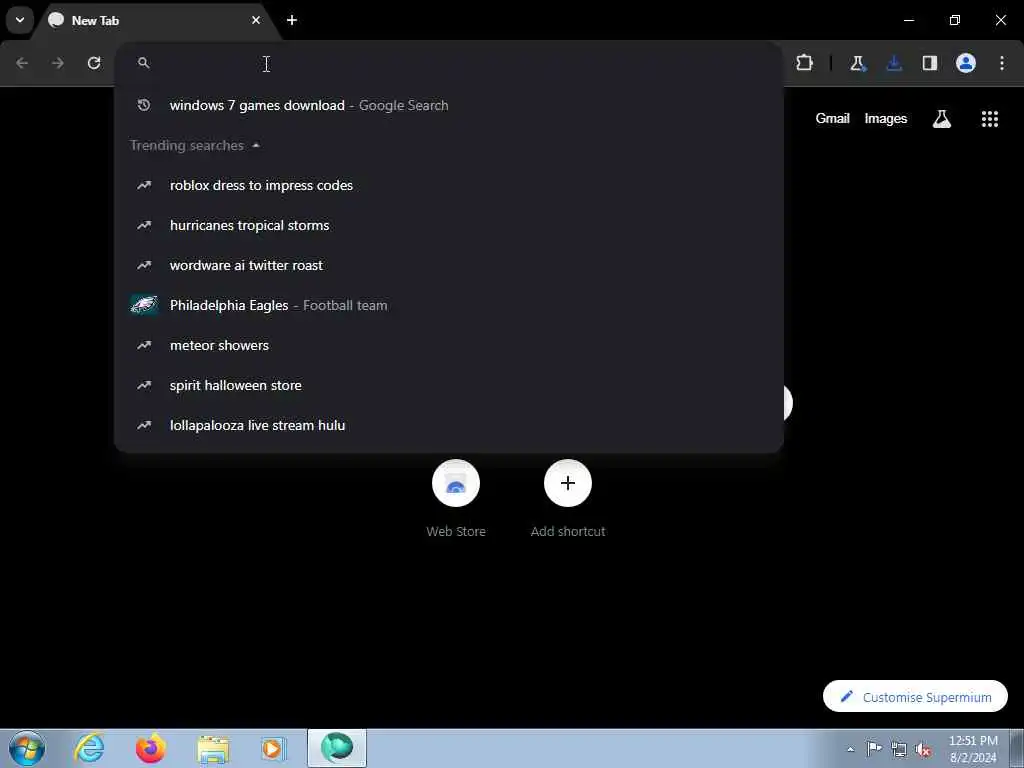The height and width of the screenshot is (768, 1024).
Task: Toggle the side panel
Action: 930,63
